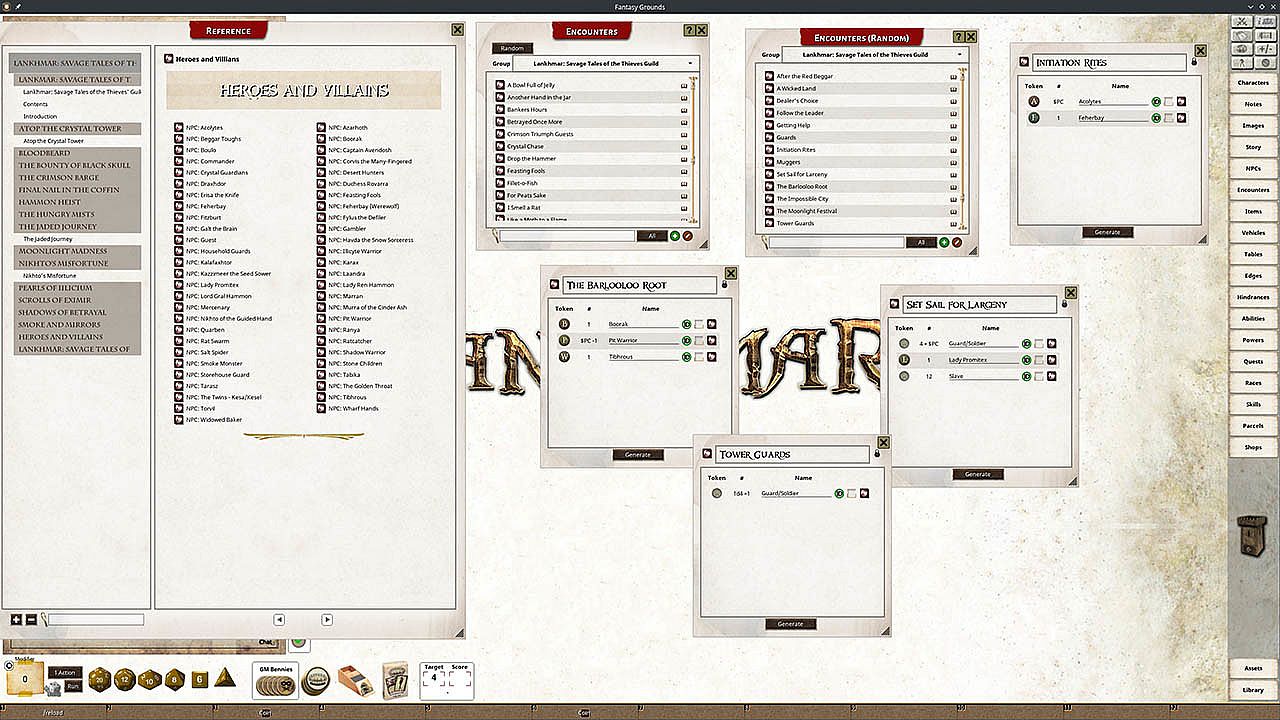Tick the checkbox in Boorak row
Screen dimensions: 1280x720
pyautogui.click(x=700, y=324)
